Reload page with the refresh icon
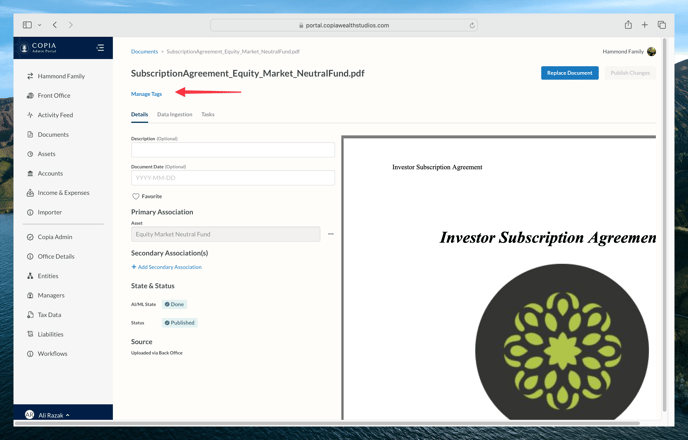This screenshot has height=440, width=688. click(x=472, y=25)
